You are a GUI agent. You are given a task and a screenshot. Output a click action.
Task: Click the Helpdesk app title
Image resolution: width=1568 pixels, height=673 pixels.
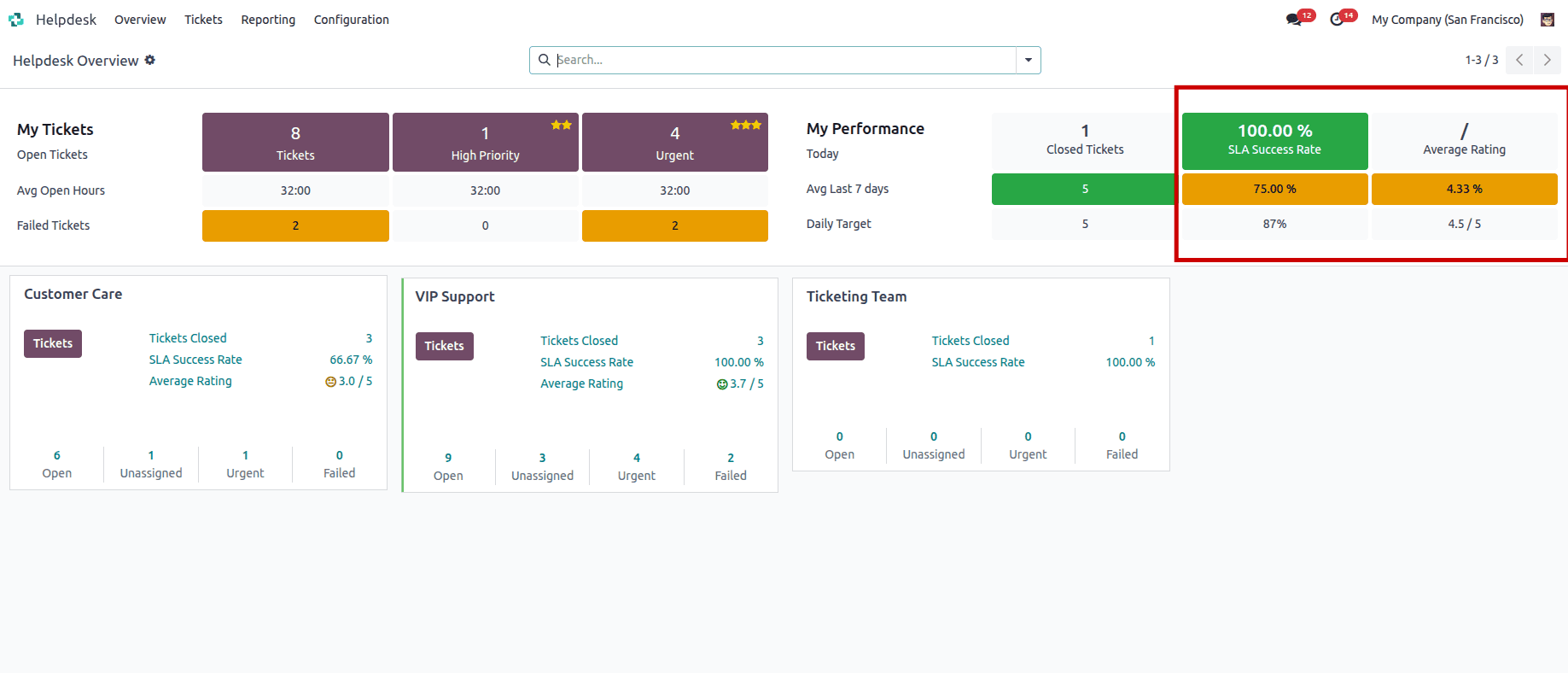(x=66, y=20)
